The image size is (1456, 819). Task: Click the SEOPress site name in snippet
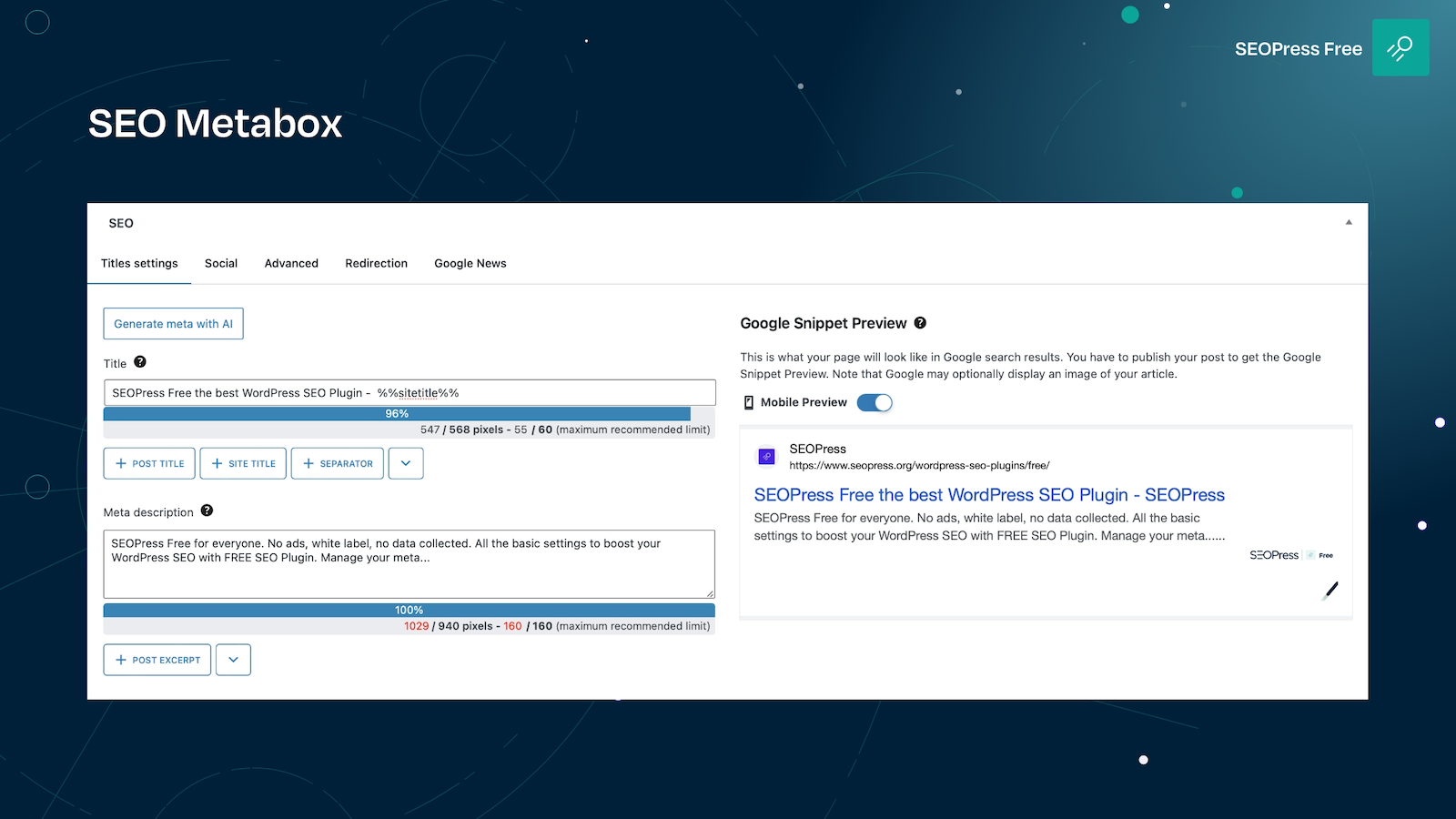(817, 449)
